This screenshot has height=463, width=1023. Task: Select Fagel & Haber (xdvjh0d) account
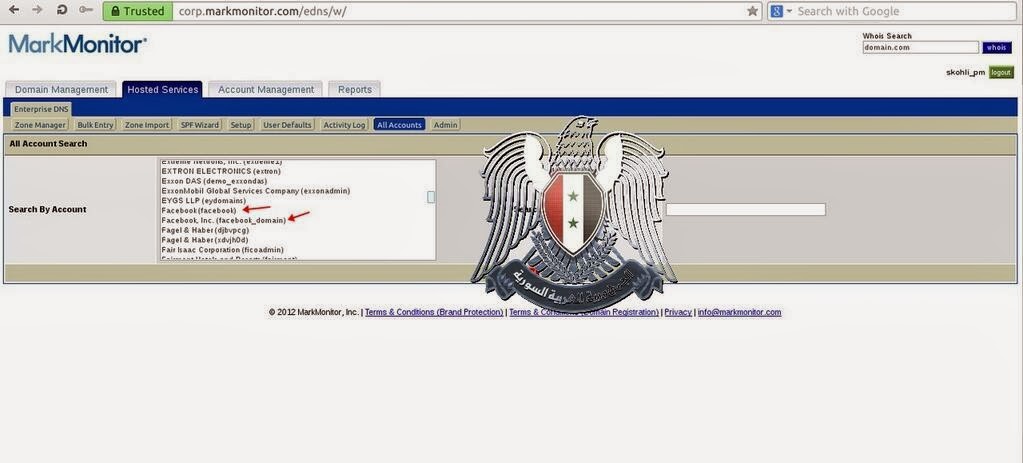(205, 240)
